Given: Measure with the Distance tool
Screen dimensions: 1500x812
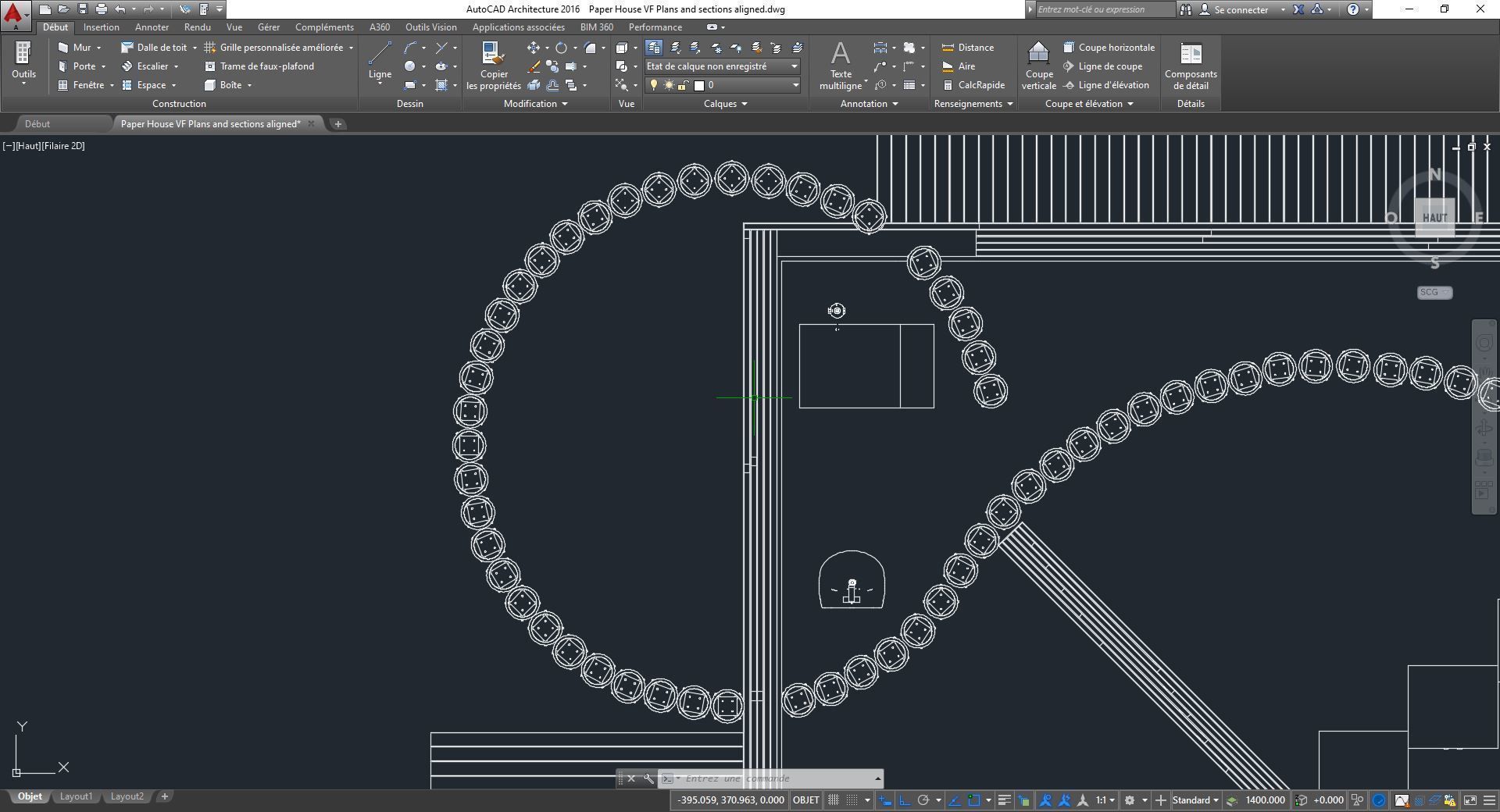Looking at the screenshot, I should 967,48.
